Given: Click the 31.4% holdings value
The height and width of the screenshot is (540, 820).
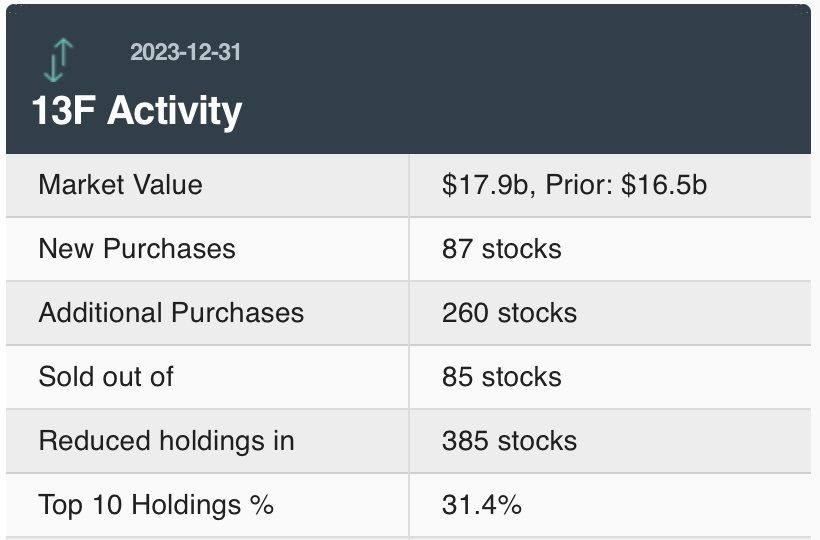Looking at the screenshot, I should [x=481, y=505].
